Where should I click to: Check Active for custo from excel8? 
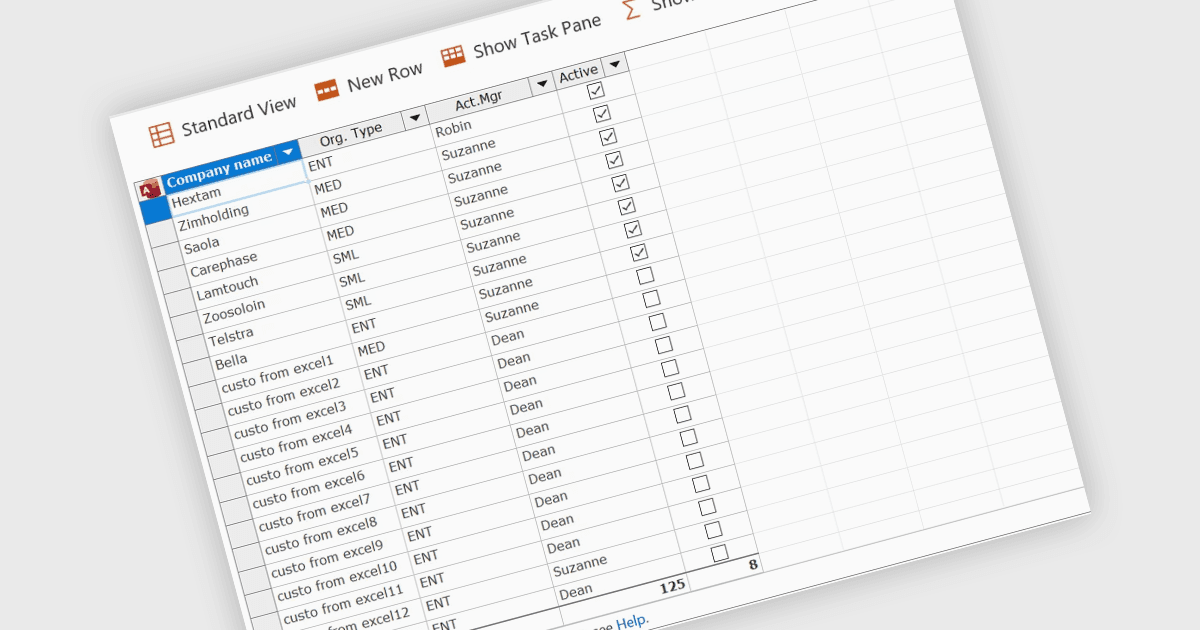coord(688,437)
